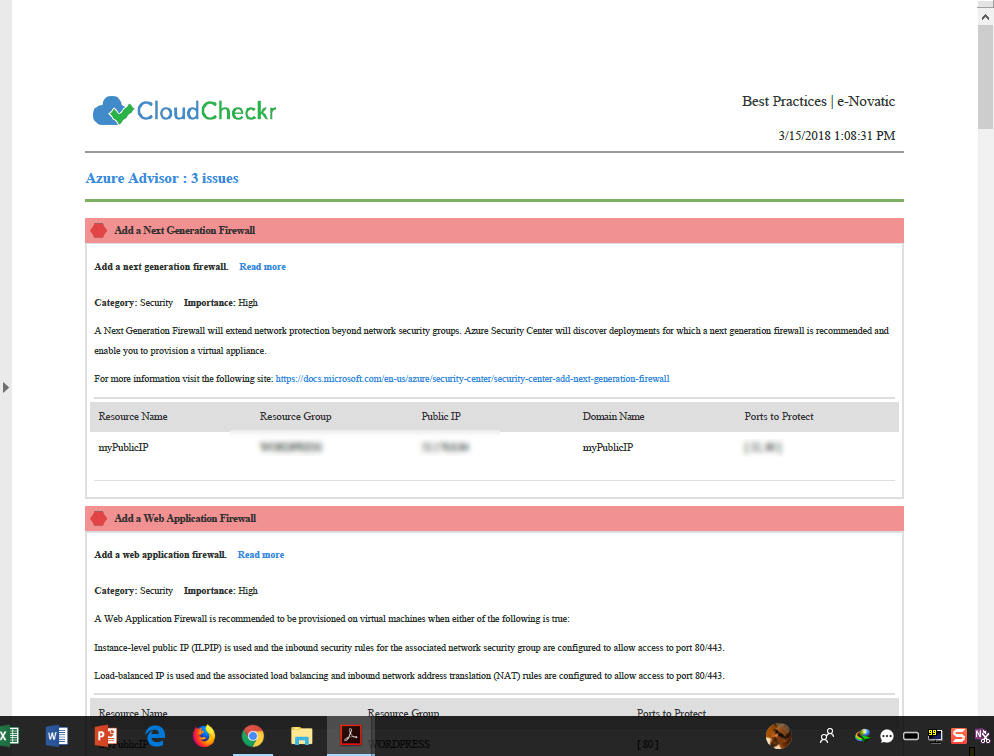The width and height of the screenshot is (994, 756).
Task: Click the Ports to Protect header in the first table
Action: click(779, 416)
